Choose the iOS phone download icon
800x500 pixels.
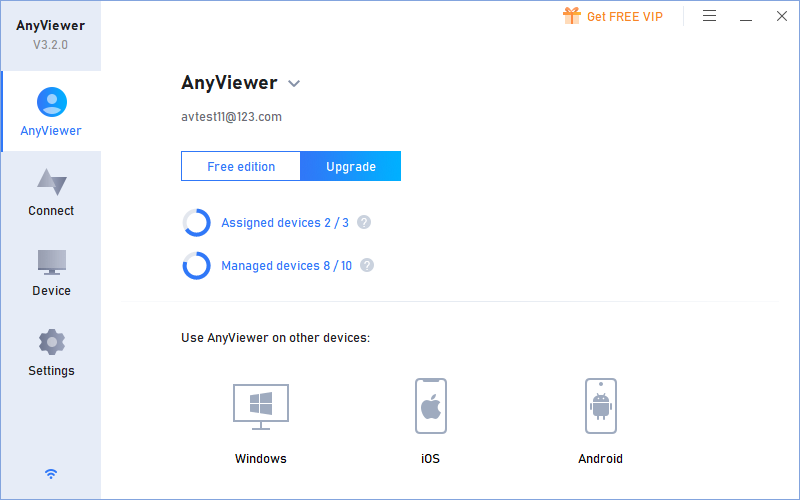coord(430,406)
